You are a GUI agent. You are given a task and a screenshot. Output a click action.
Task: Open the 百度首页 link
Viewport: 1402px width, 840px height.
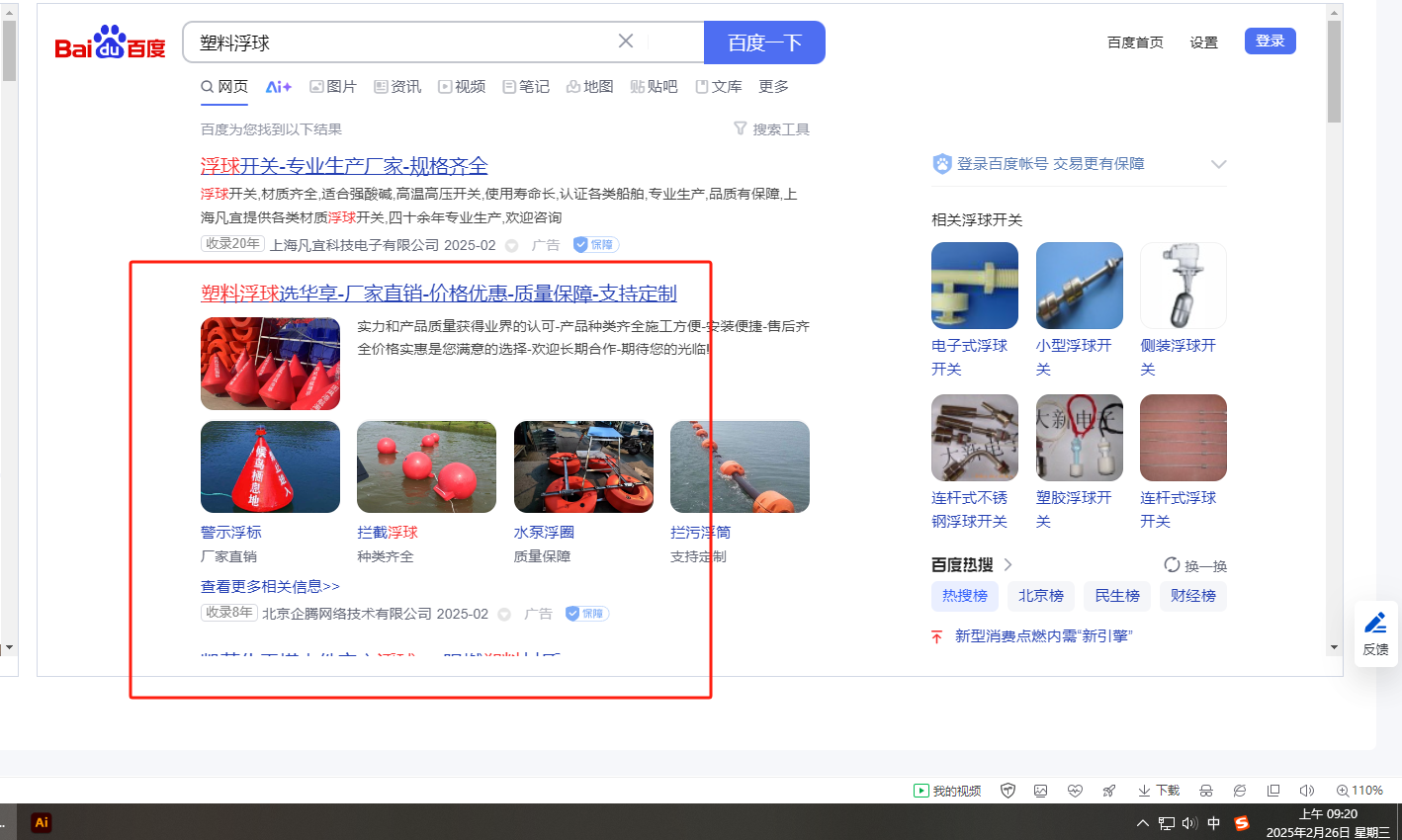pyautogui.click(x=1135, y=42)
